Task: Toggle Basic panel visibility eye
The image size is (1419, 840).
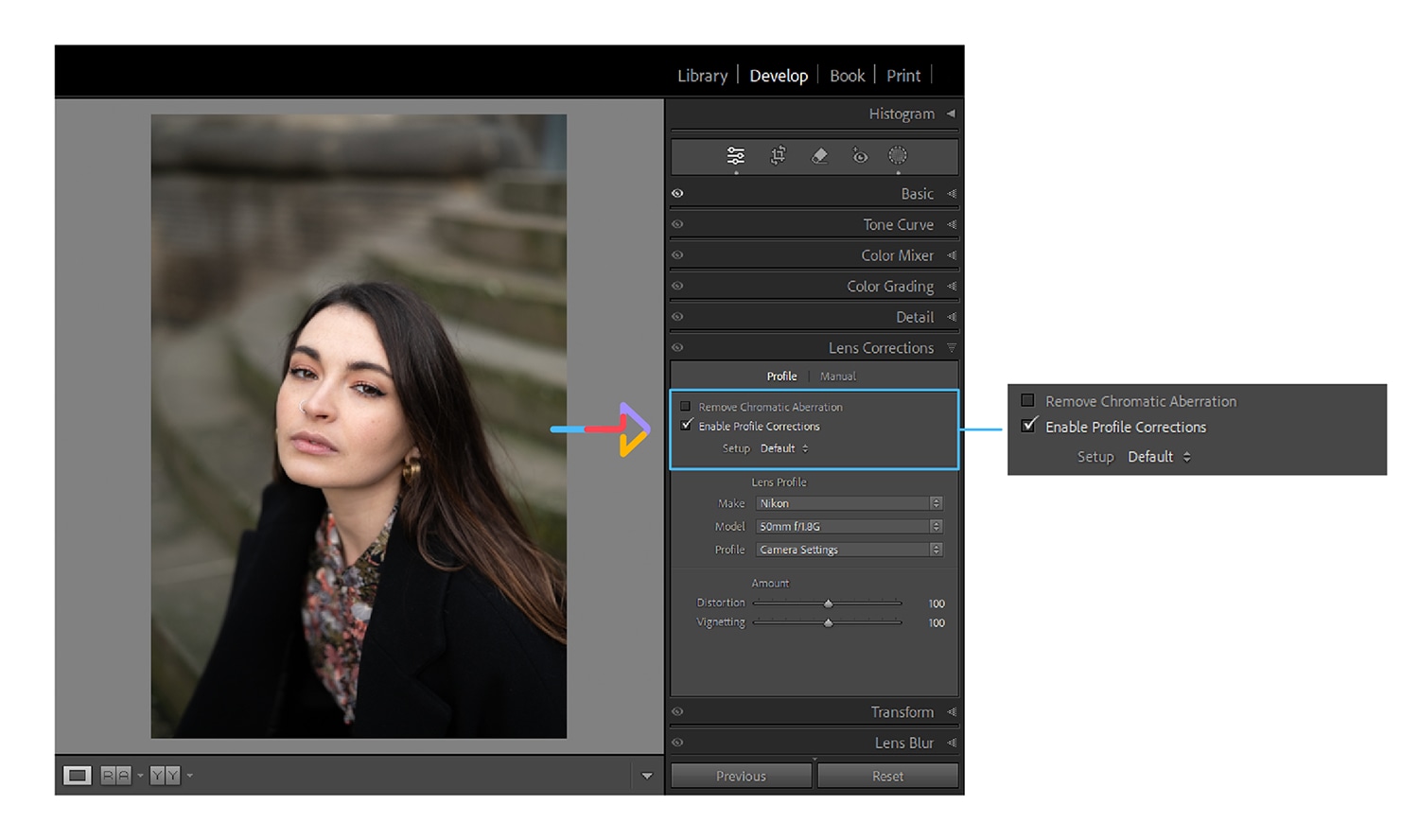Action: (677, 193)
